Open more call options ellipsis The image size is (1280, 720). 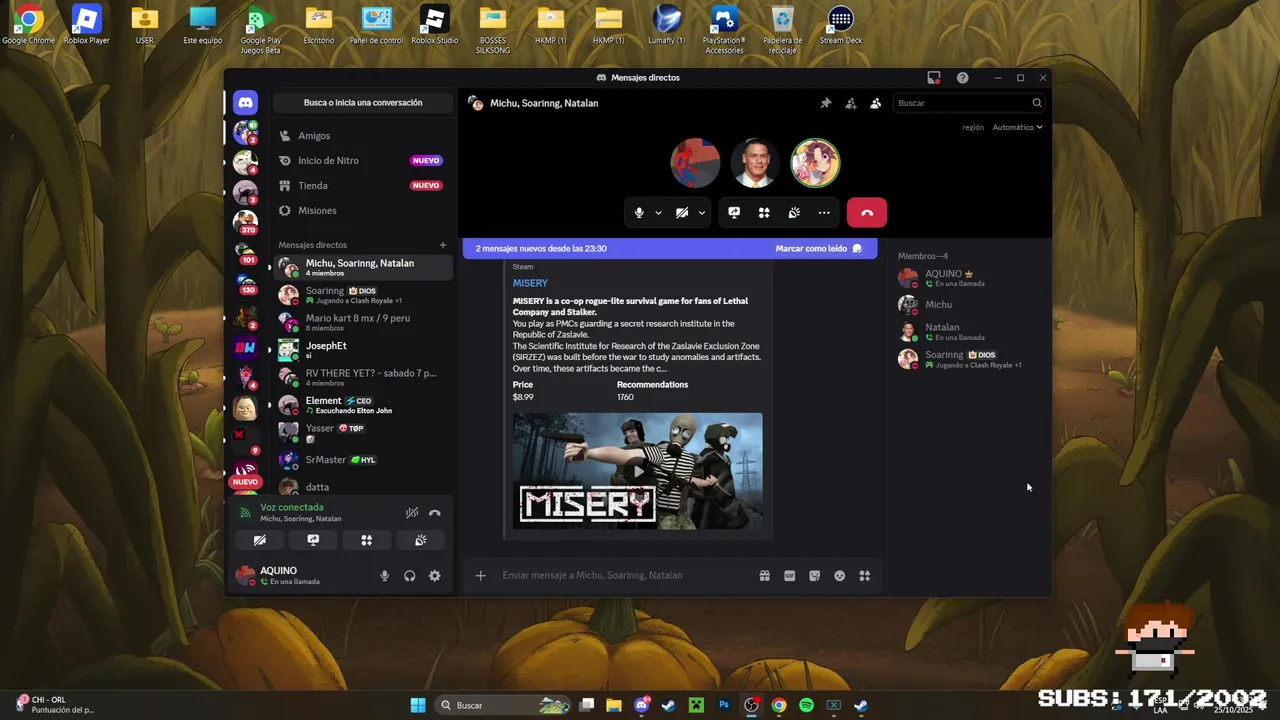point(824,212)
